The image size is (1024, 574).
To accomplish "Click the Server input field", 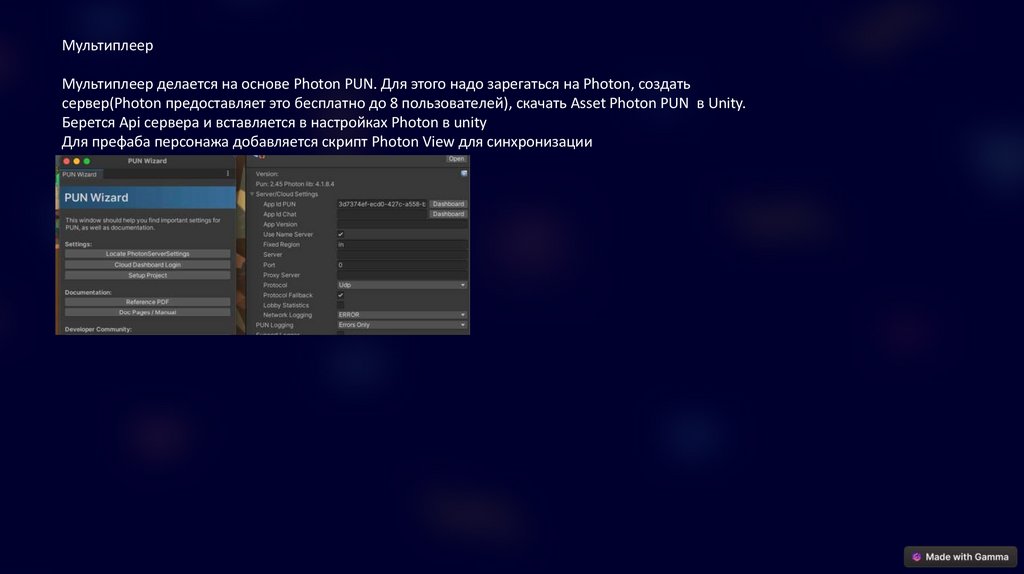I will [402, 255].
